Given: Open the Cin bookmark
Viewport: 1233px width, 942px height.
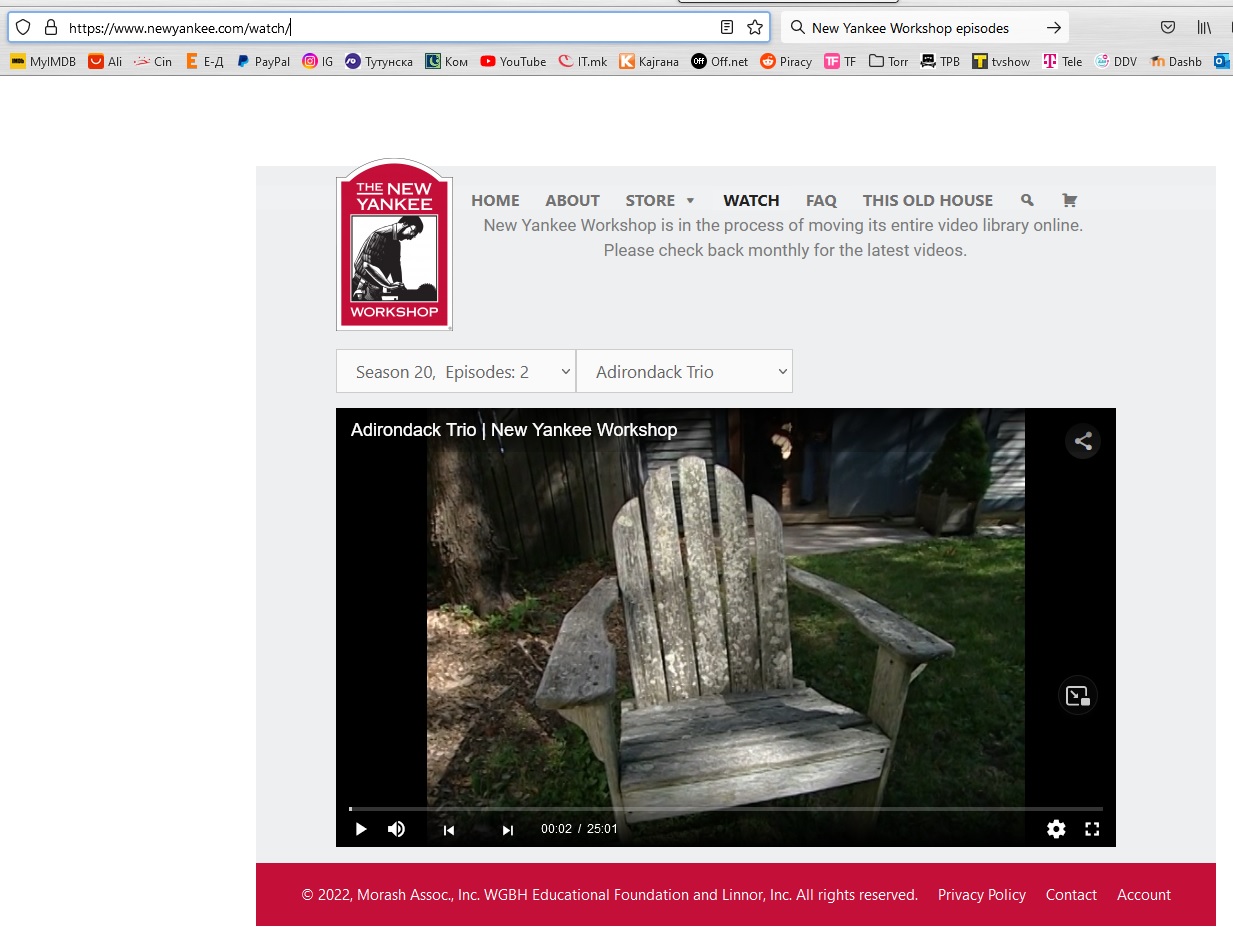Looking at the screenshot, I should pos(153,61).
